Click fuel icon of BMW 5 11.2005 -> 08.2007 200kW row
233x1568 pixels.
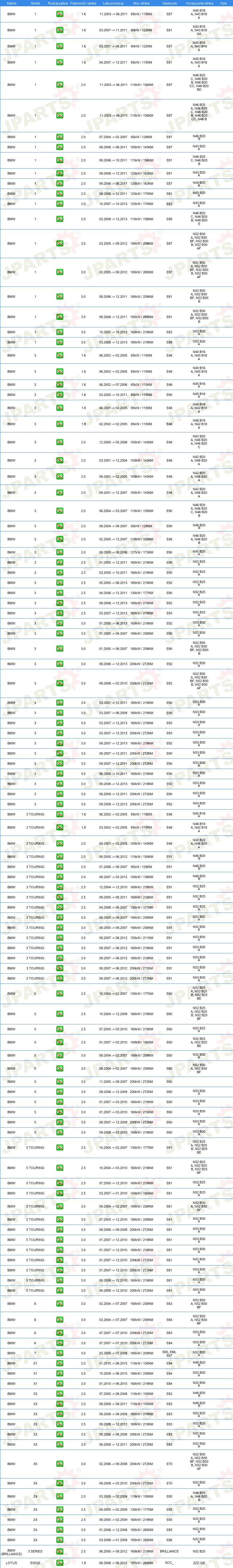[x=60, y=1082]
